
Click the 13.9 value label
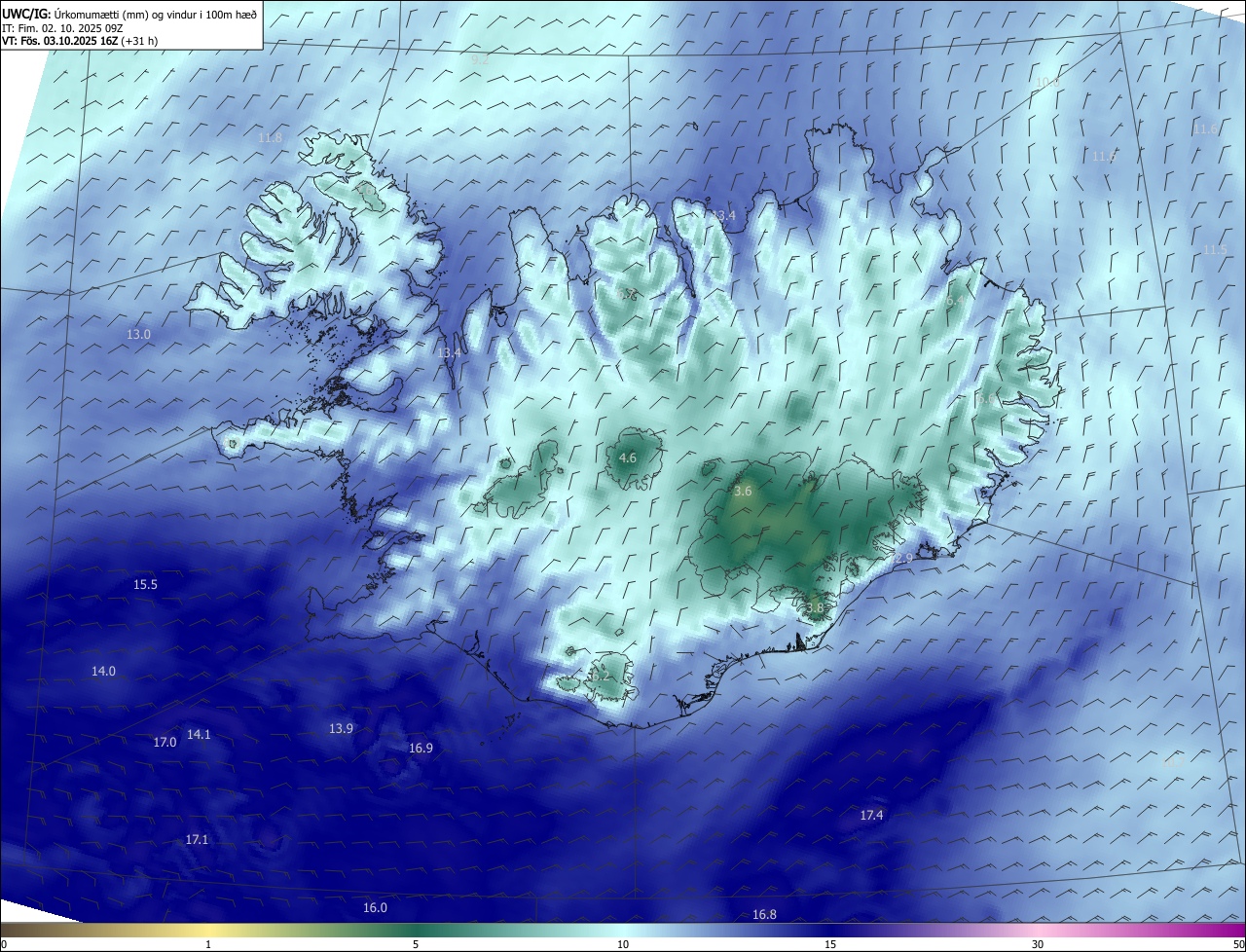(x=341, y=729)
